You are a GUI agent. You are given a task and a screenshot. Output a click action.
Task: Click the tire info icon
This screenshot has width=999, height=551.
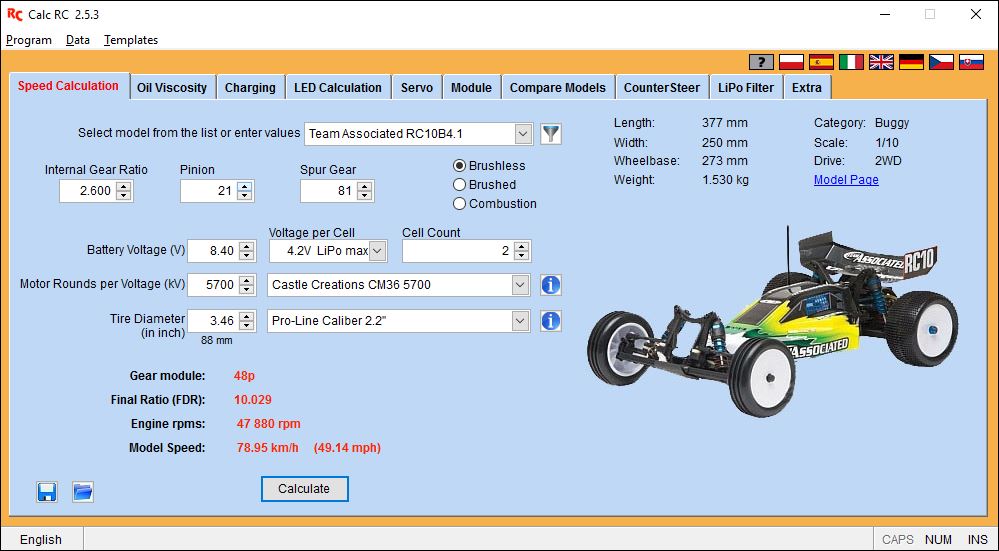[551, 321]
